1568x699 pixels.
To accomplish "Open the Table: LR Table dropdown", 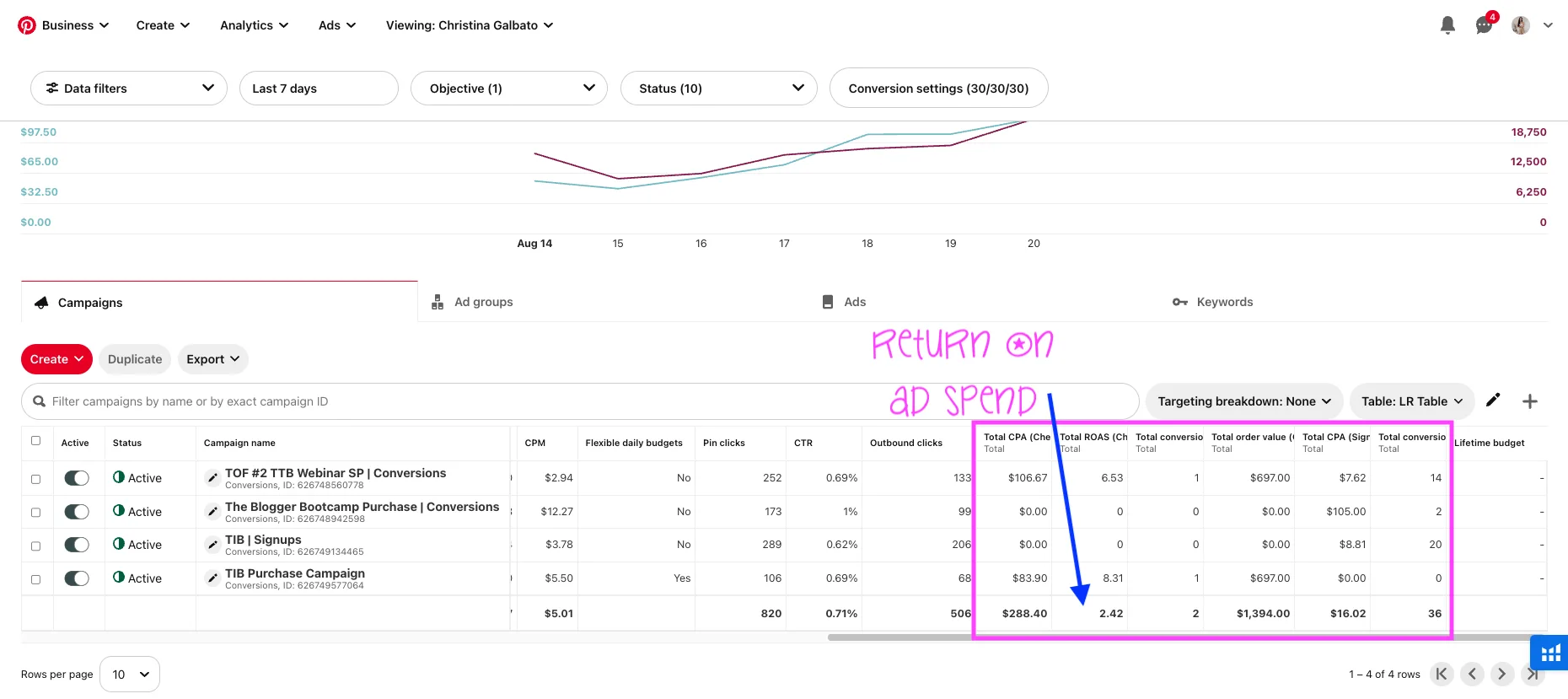I will [1412, 401].
